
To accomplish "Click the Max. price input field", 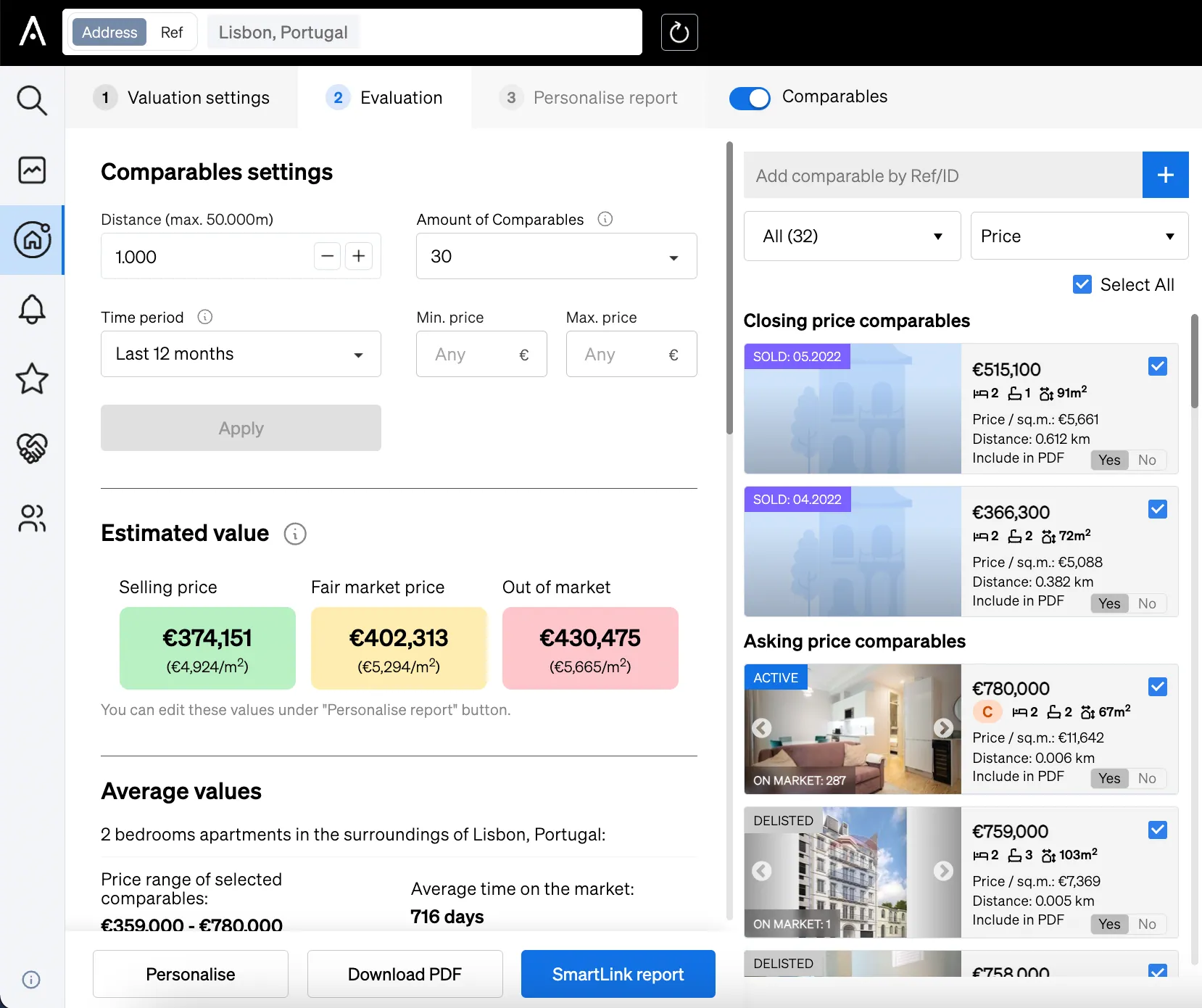I will 631,354.
